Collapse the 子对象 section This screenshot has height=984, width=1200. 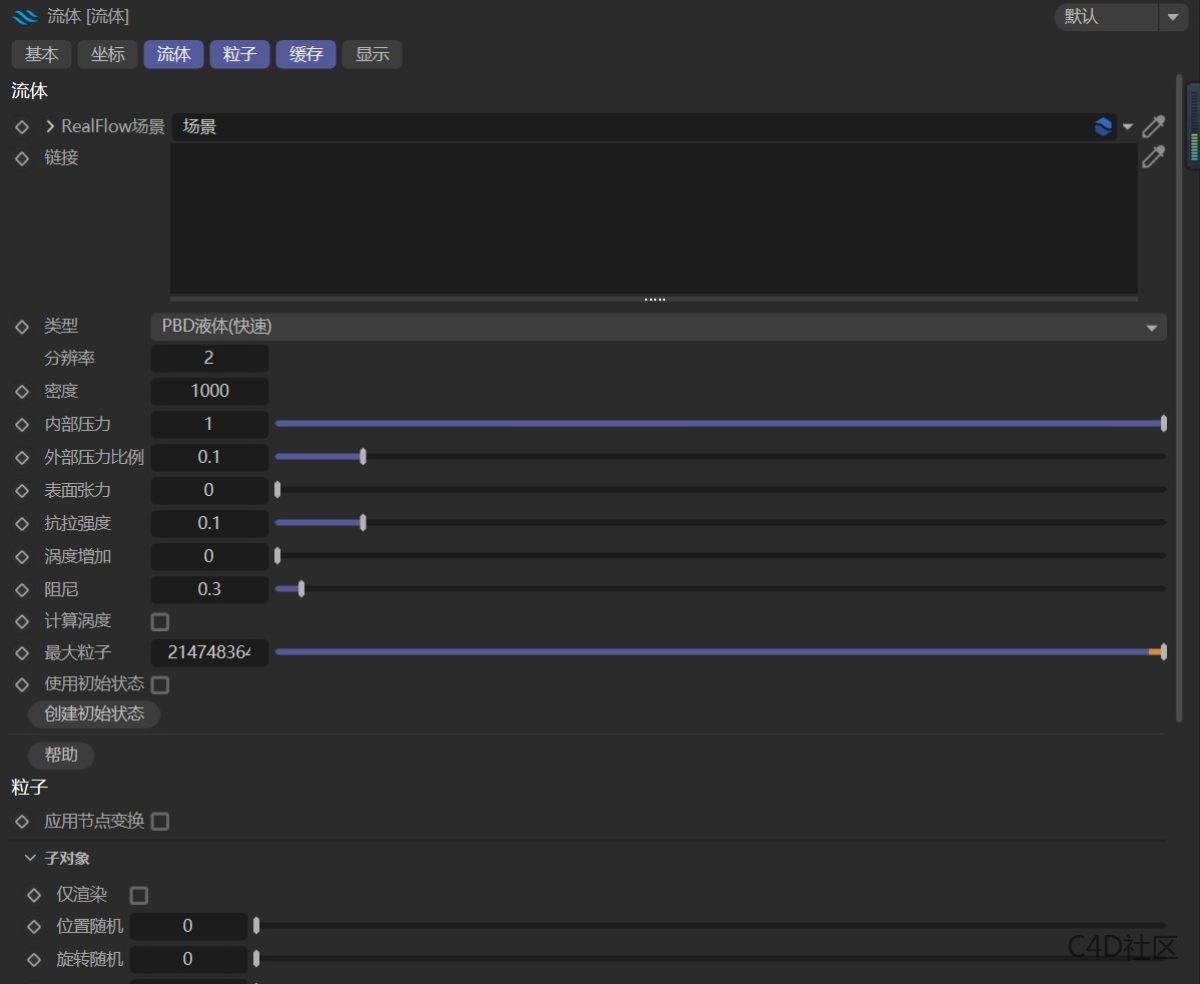click(x=30, y=857)
